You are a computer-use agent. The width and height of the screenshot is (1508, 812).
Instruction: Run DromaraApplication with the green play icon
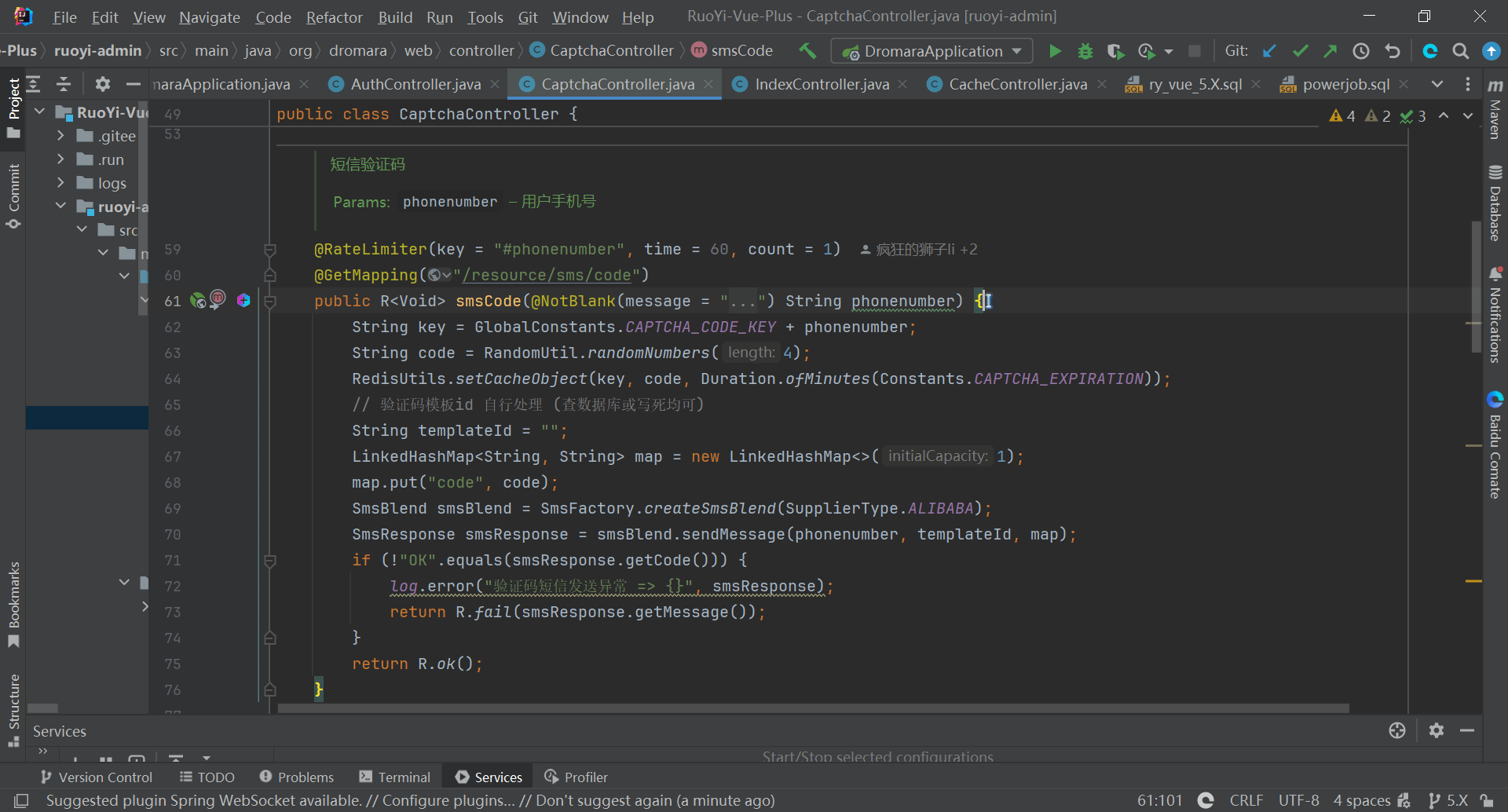coord(1055,51)
